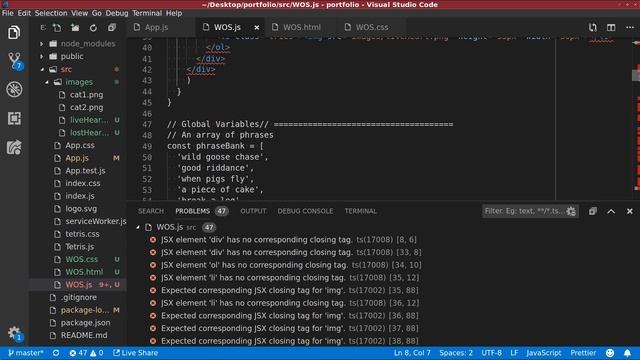Send feedback via smiley icon

pos(610,353)
